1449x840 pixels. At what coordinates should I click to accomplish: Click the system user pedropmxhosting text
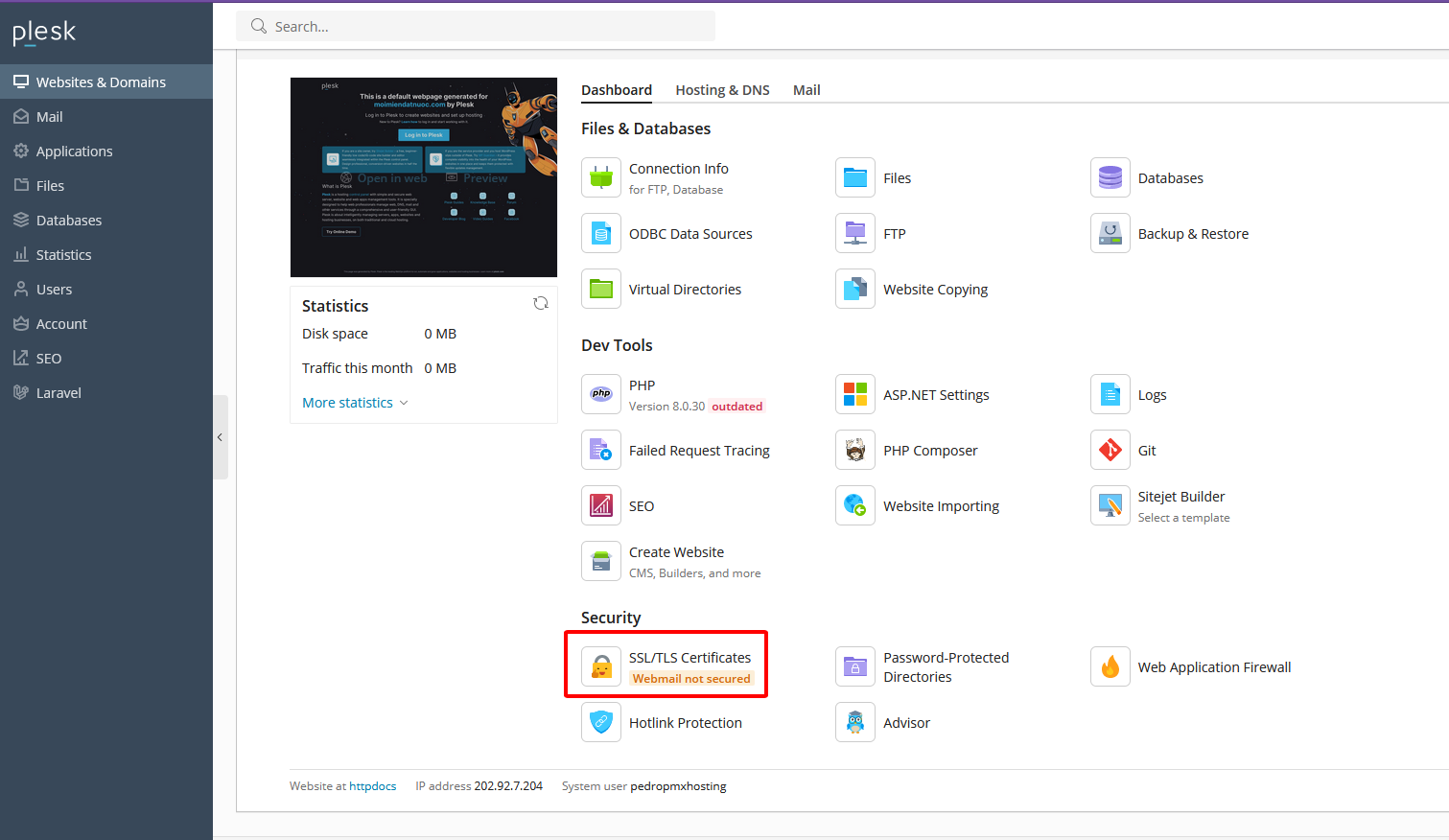[x=678, y=786]
